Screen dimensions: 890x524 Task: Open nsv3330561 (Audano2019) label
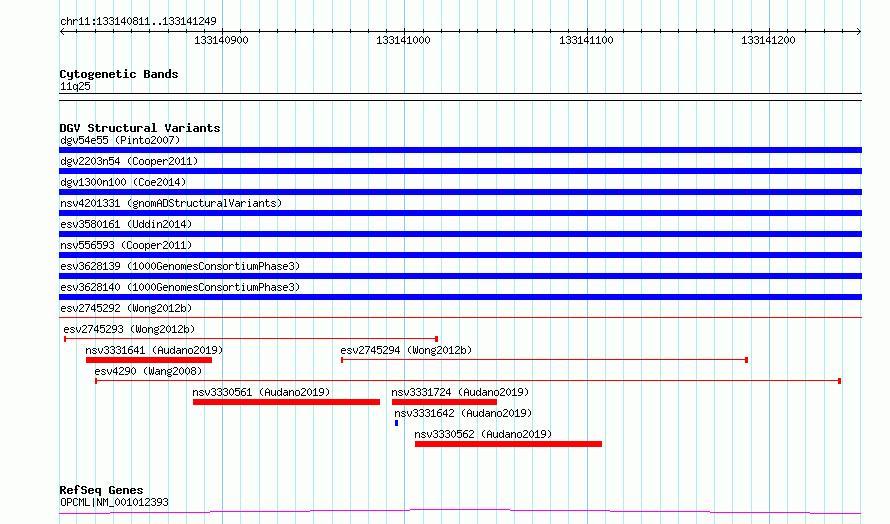coord(261,392)
